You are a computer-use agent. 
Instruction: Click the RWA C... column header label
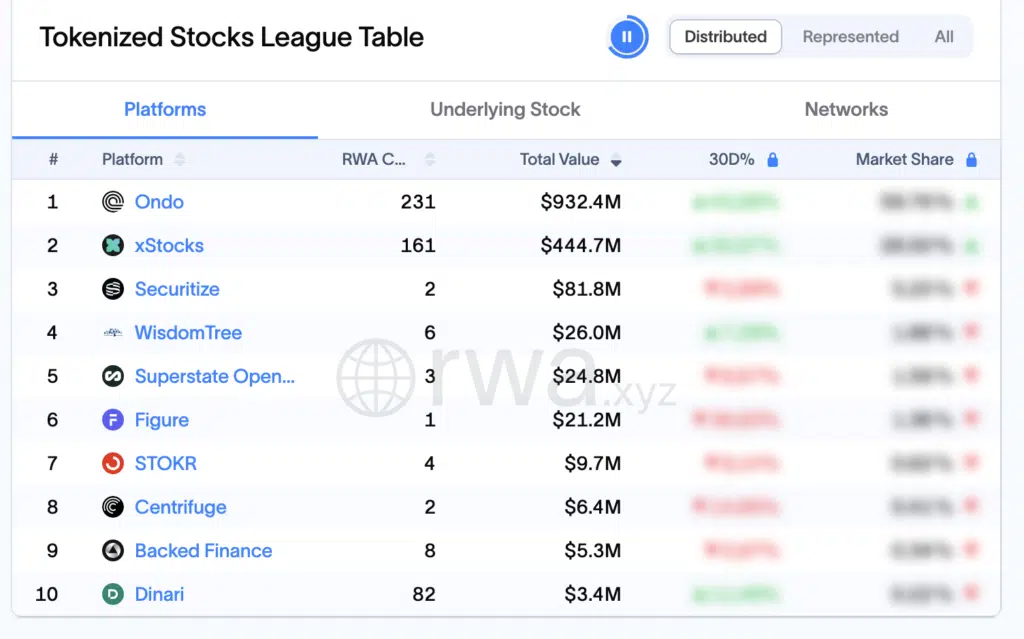374,159
